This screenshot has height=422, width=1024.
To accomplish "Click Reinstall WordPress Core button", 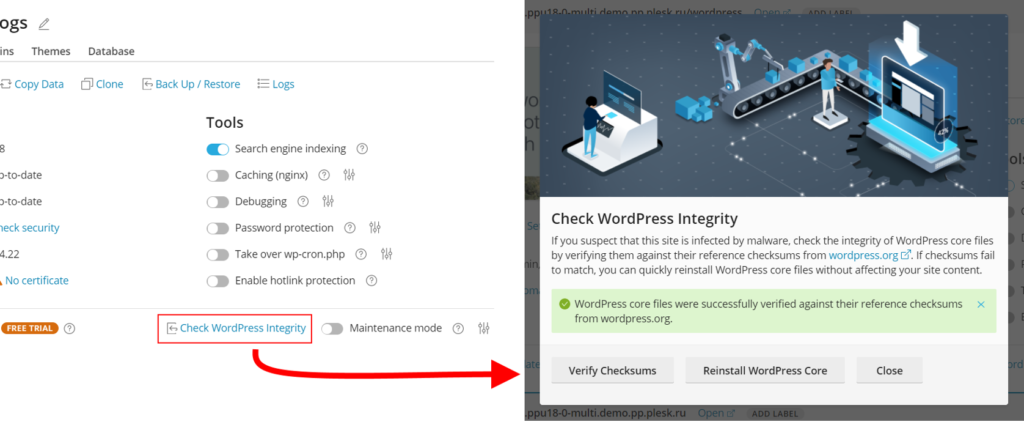I will (765, 370).
